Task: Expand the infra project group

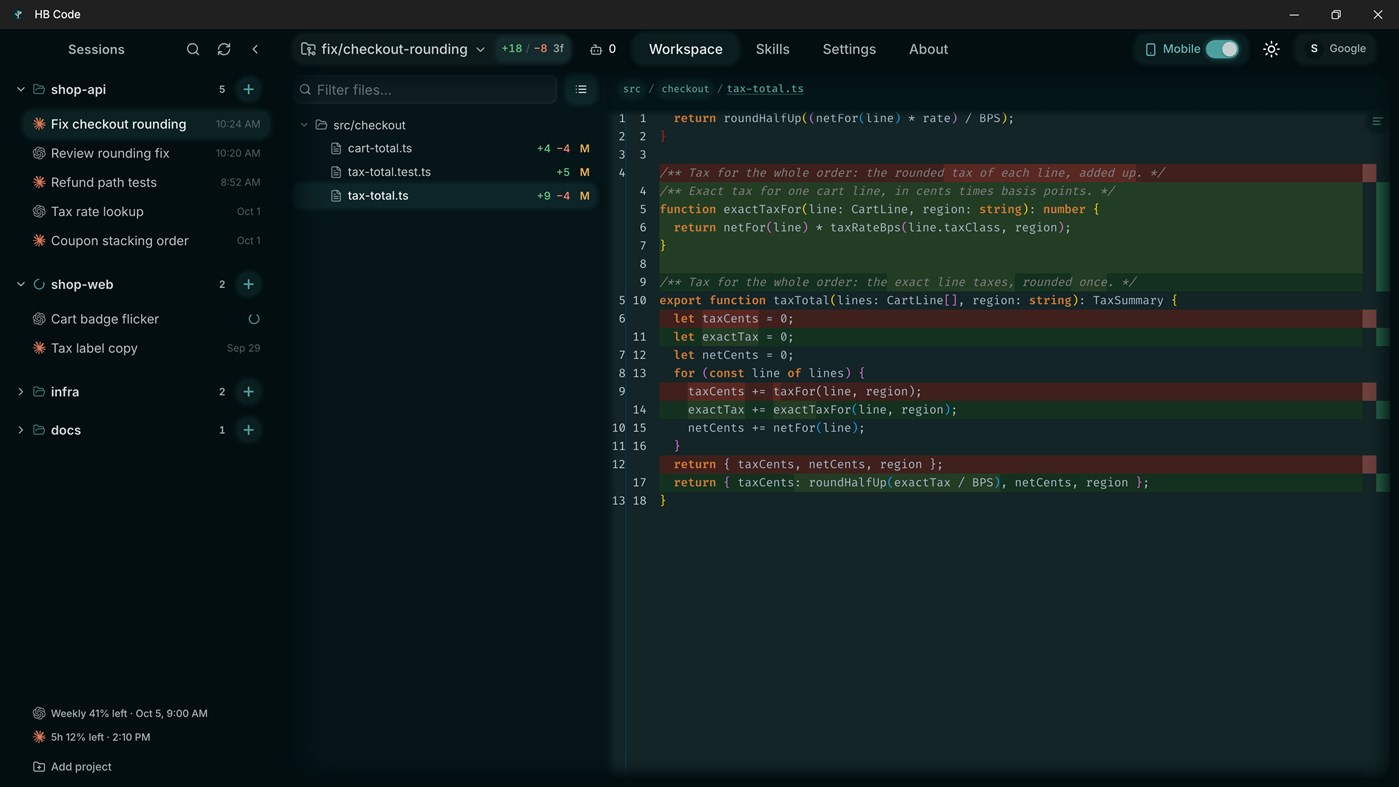Action: click(21, 392)
